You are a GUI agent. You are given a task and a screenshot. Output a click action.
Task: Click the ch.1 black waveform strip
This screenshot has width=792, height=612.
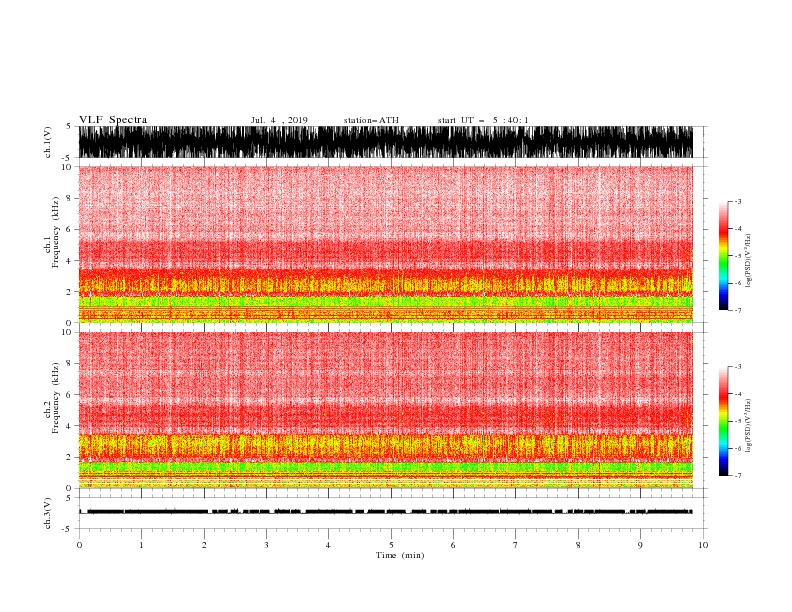pyautogui.click(x=385, y=142)
